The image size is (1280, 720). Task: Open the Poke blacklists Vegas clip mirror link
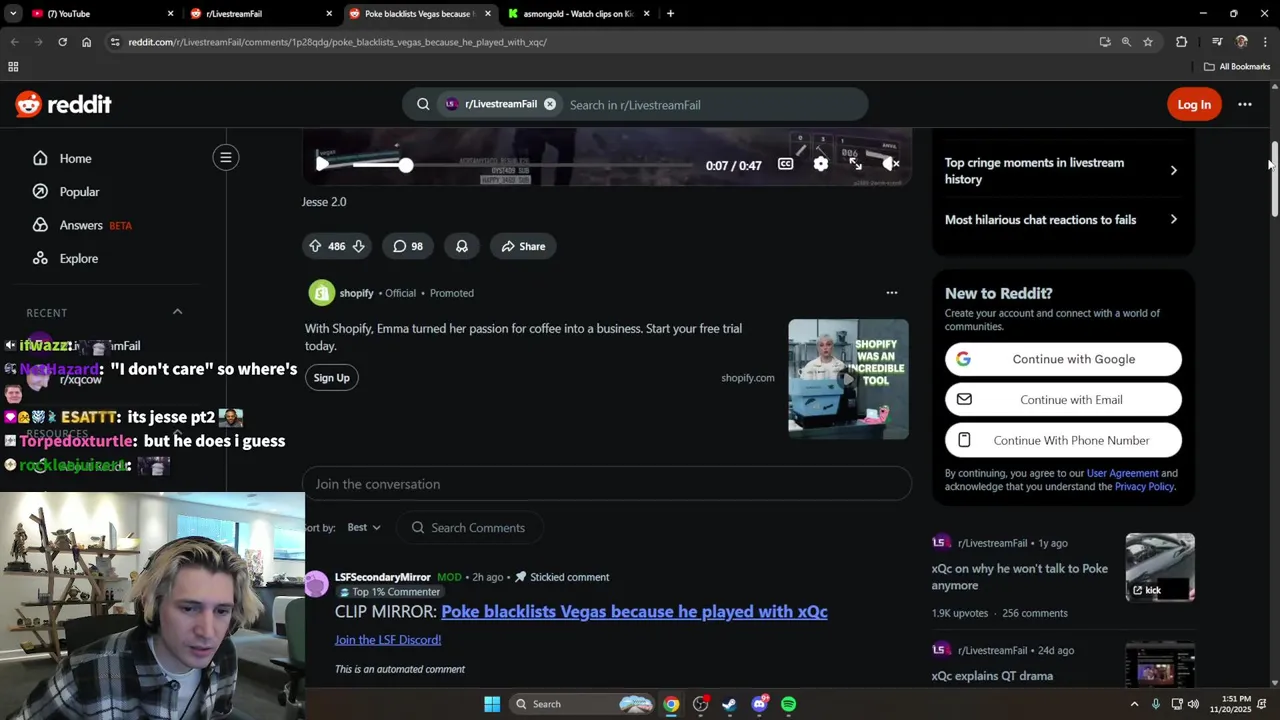click(634, 612)
